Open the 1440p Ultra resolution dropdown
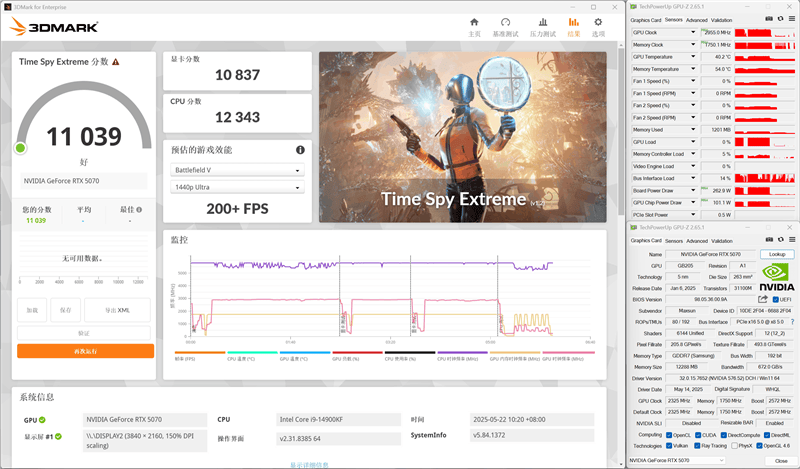Screen dimensions: 800x469 [237, 187]
